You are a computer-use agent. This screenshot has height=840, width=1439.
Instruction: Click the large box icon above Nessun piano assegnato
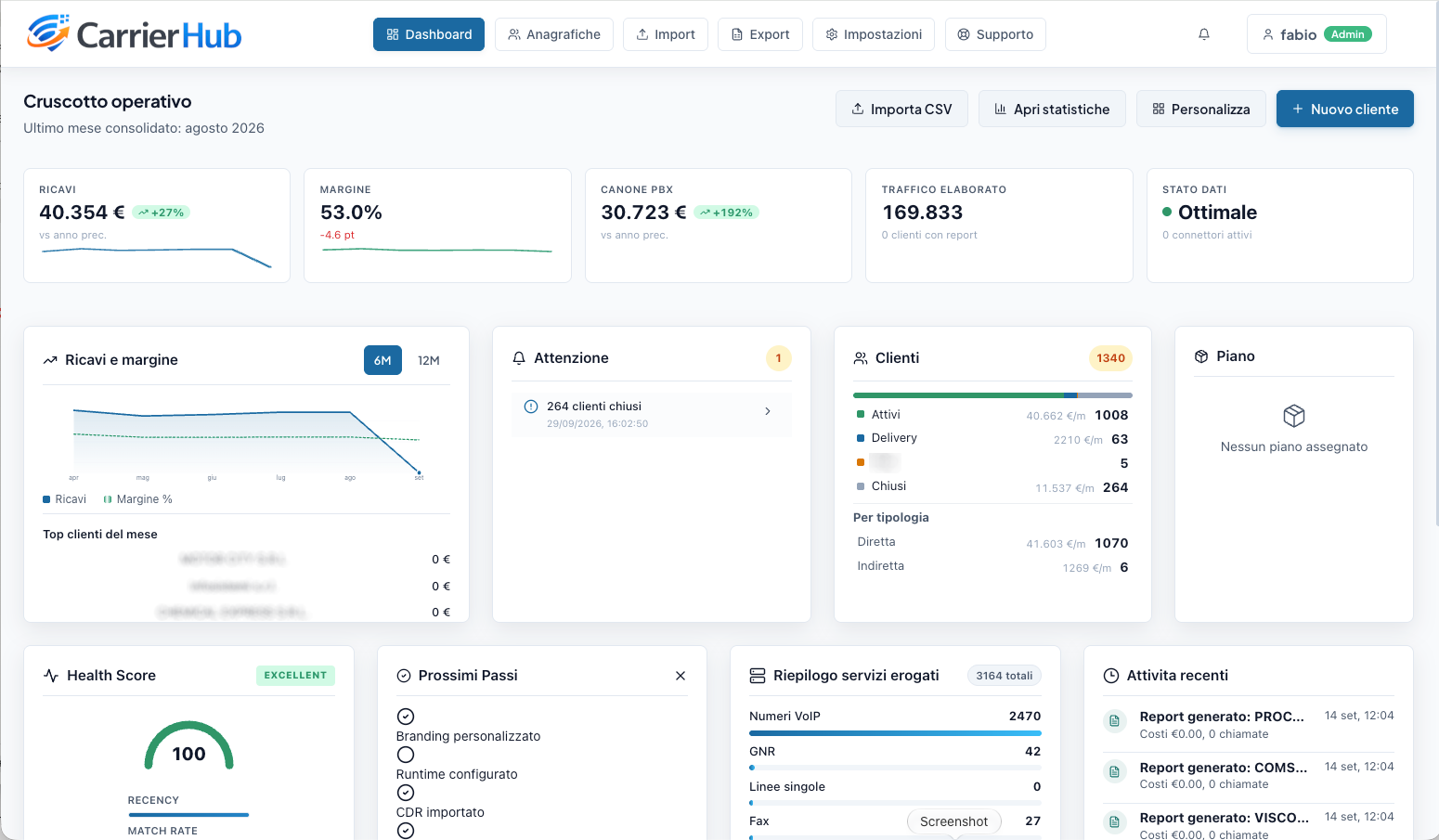[x=1294, y=415]
